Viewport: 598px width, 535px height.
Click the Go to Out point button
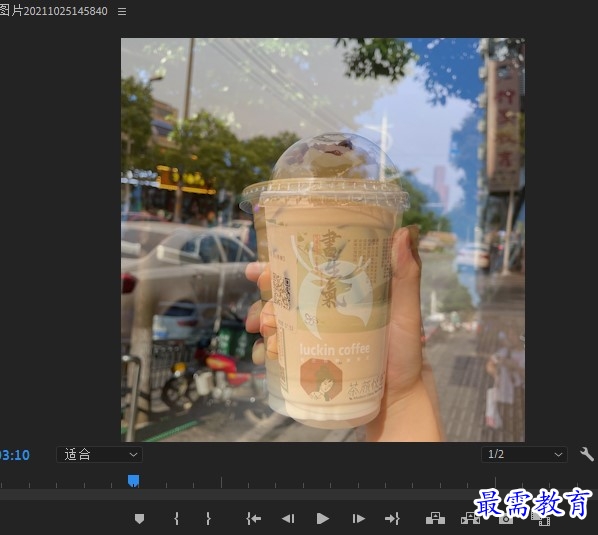[x=392, y=519]
